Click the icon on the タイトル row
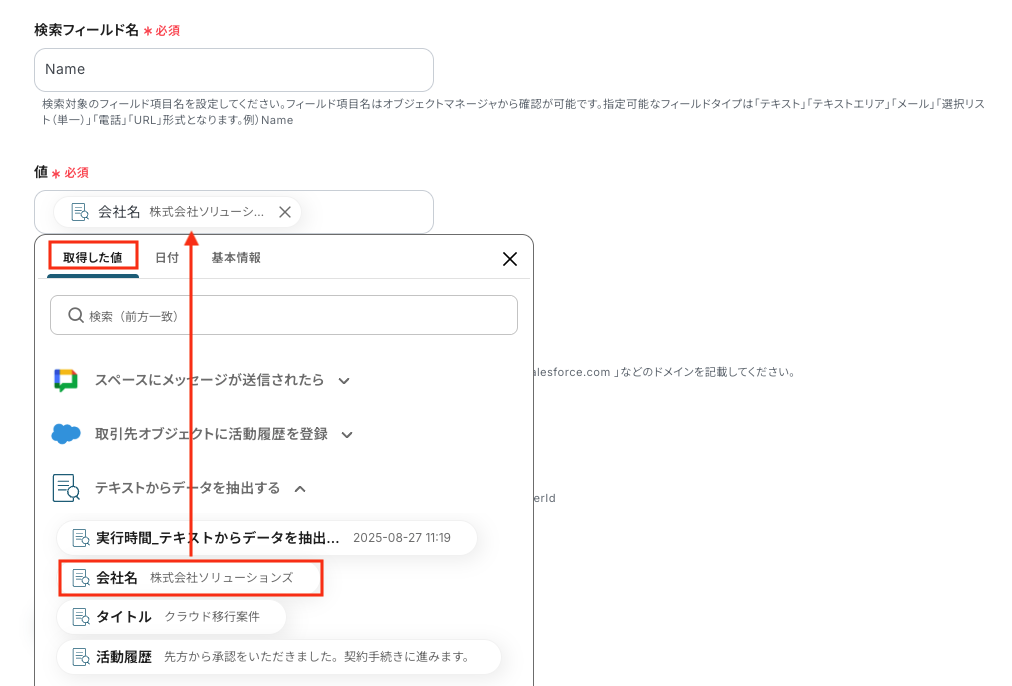The width and height of the screenshot is (1012, 686). click(x=81, y=617)
